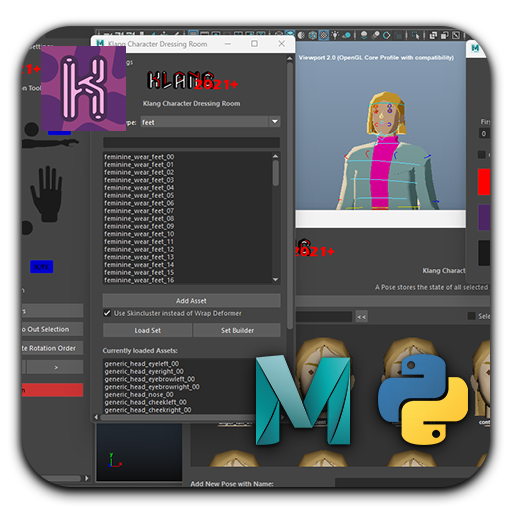
Task: Uncheck Use Skincluster instead of Wrap Deformer
Action: (107, 313)
